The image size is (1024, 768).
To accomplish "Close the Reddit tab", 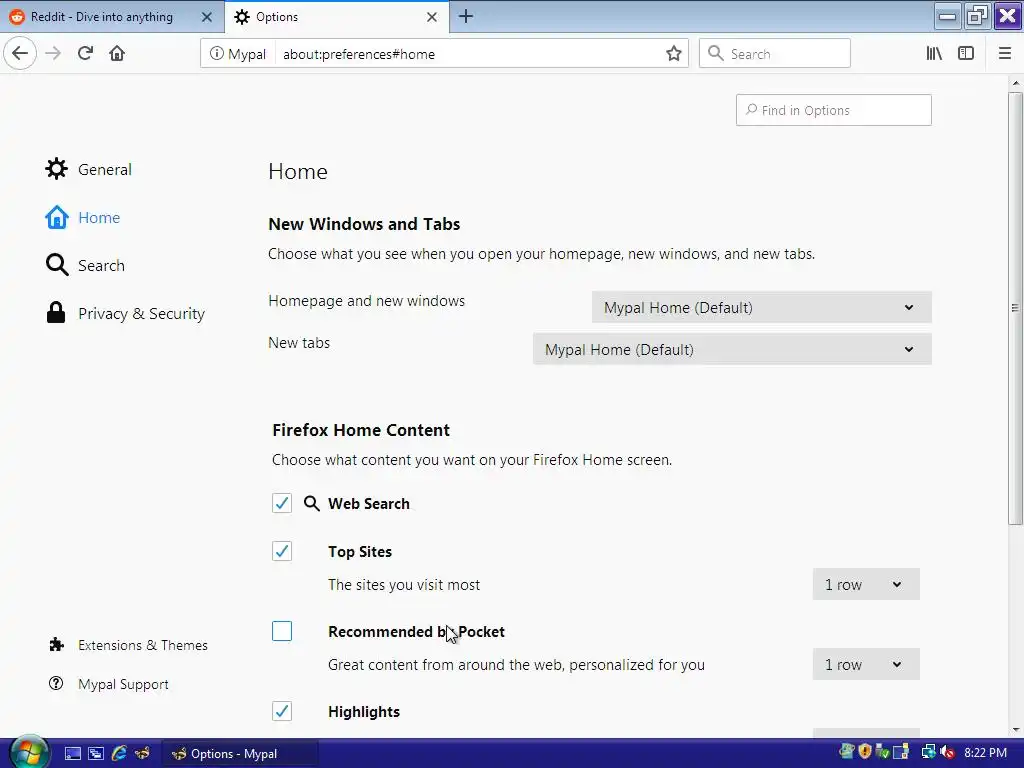I will (x=206, y=17).
